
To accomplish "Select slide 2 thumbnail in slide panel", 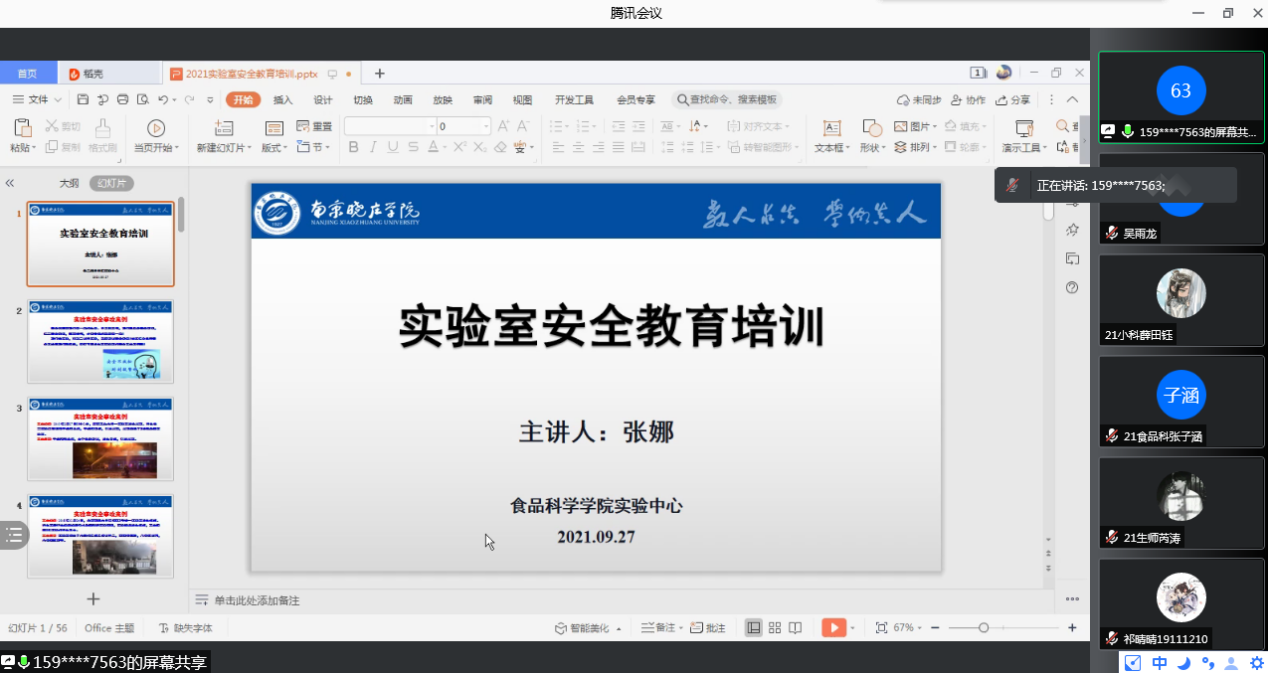I will pyautogui.click(x=100, y=341).
